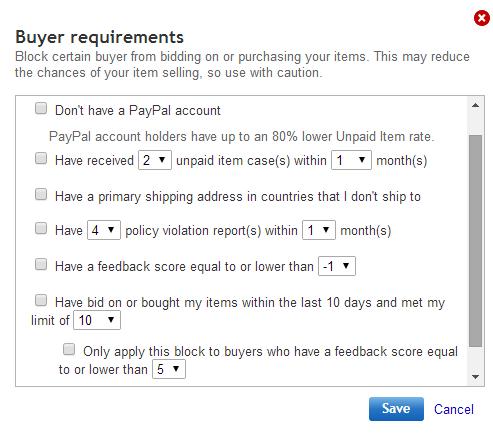Click the Save button
Viewport: 493px width, 448px height.
coord(396,409)
